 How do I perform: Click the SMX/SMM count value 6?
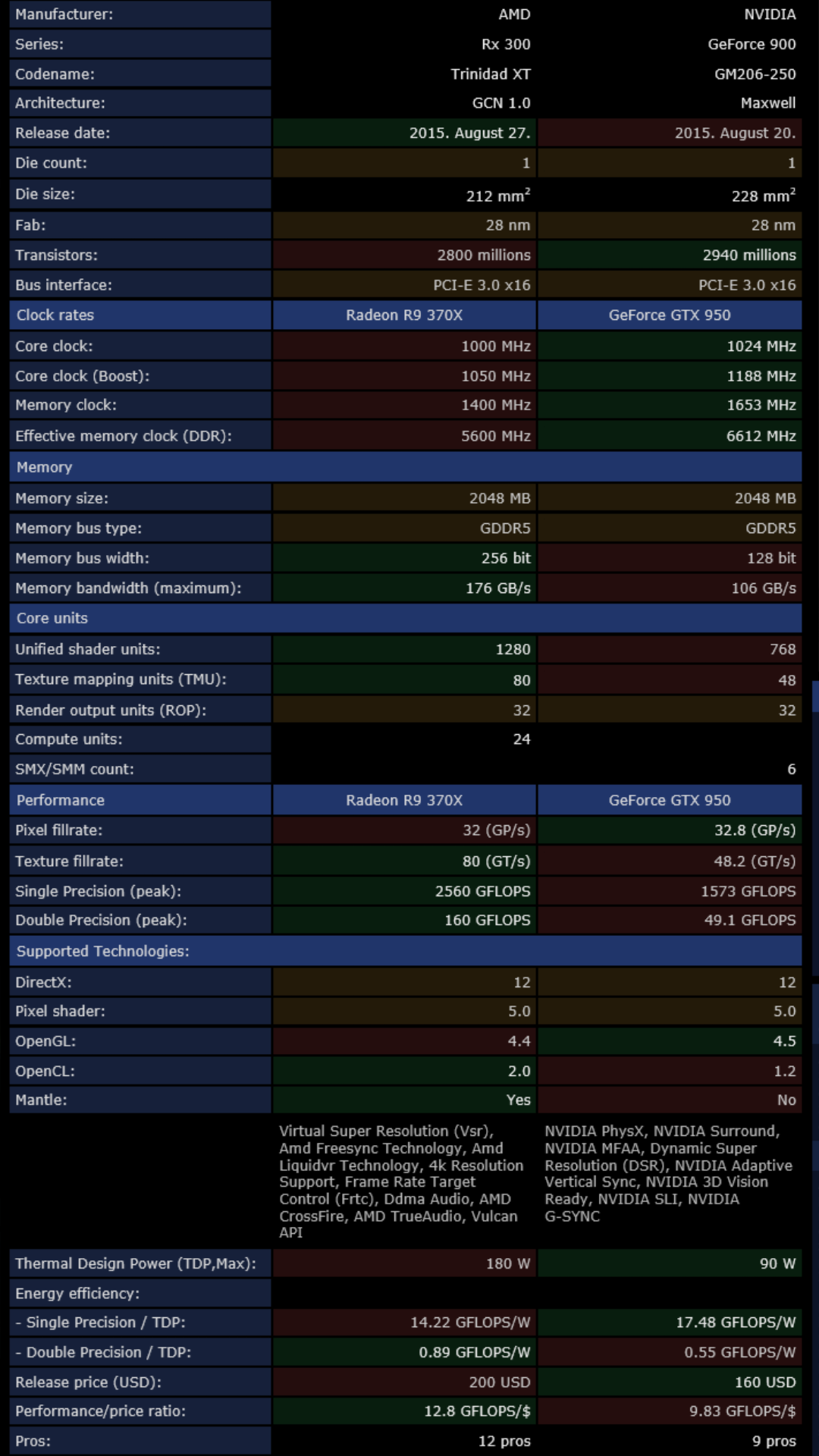[x=792, y=769]
